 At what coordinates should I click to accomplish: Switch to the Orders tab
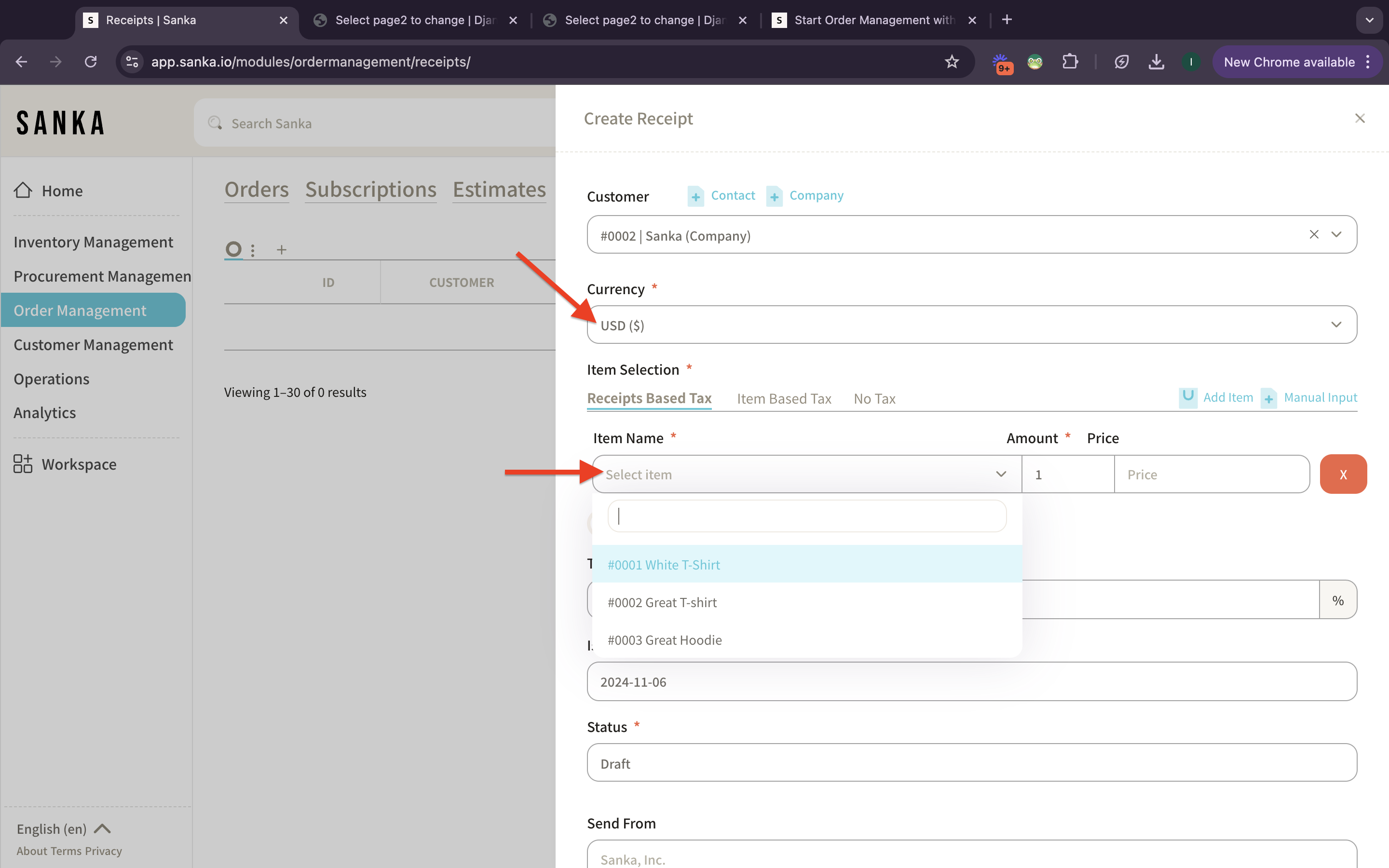click(257, 190)
